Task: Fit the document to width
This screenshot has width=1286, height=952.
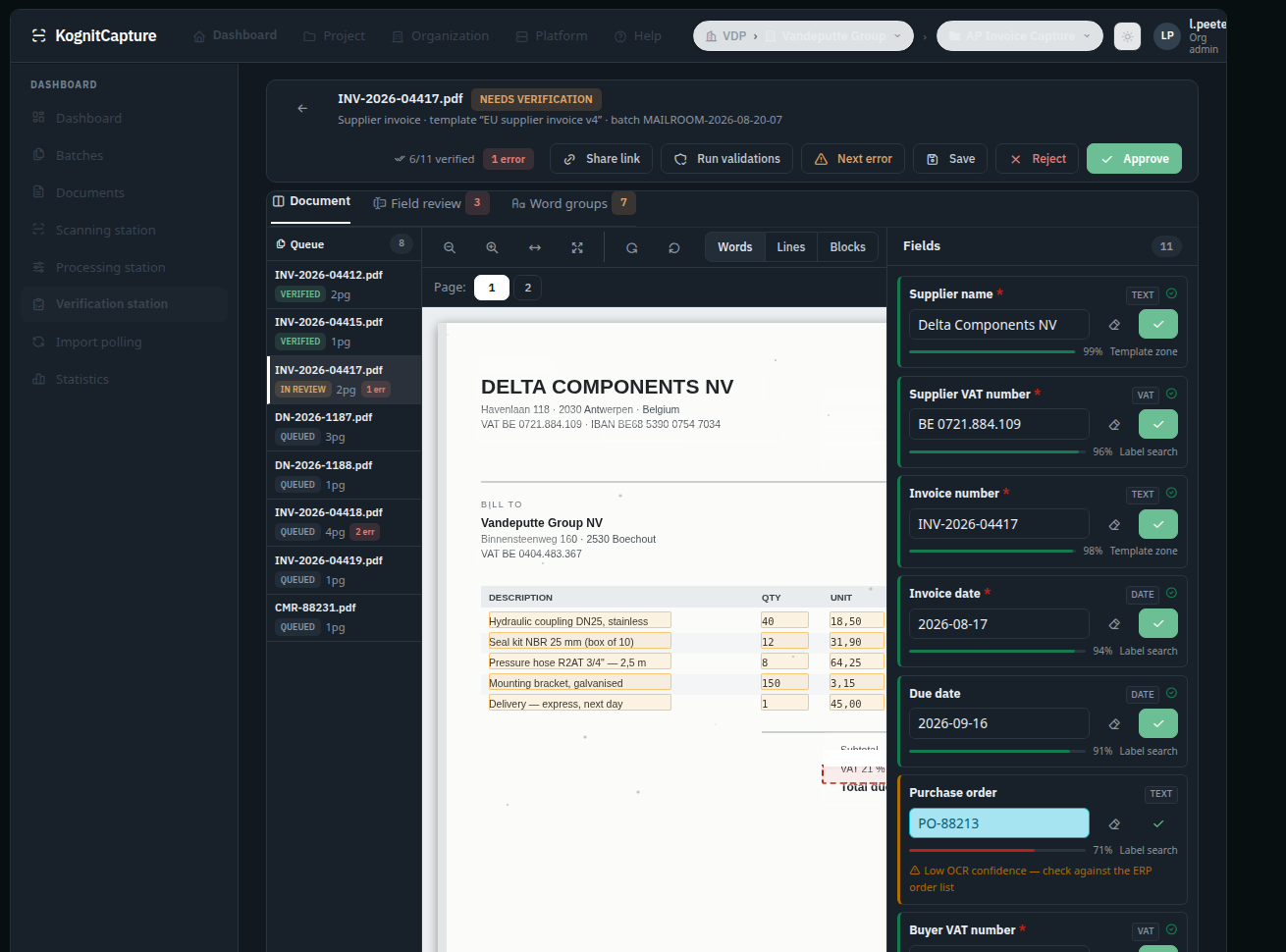Action: [535, 247]
